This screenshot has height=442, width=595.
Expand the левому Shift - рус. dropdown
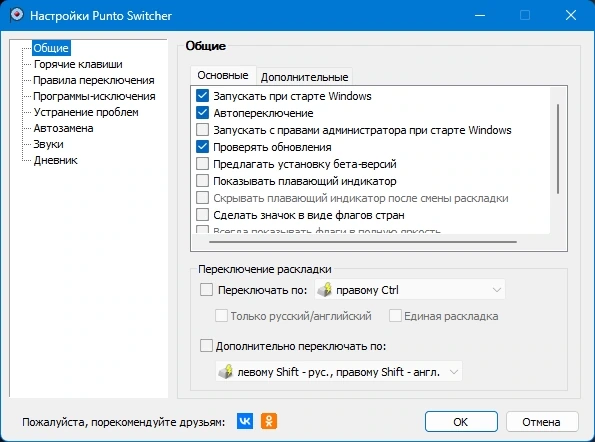pyautogui.click(x=339, y=372)
